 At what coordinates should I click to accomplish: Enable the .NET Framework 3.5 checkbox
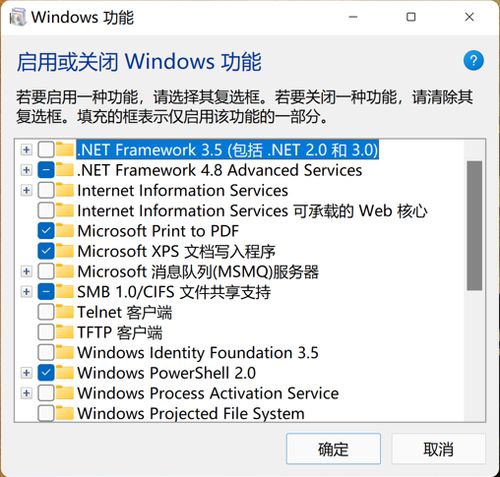(46, 149)
